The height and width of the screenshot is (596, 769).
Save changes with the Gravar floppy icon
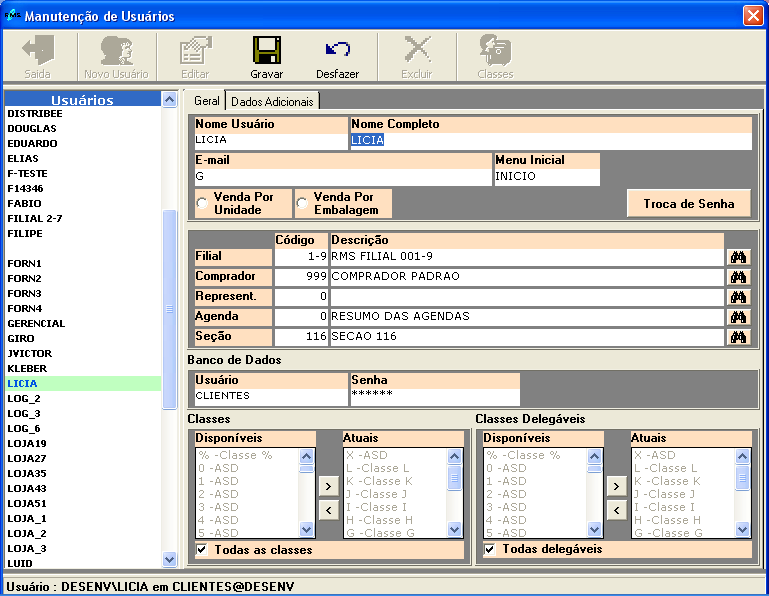[x=267, y=50]
